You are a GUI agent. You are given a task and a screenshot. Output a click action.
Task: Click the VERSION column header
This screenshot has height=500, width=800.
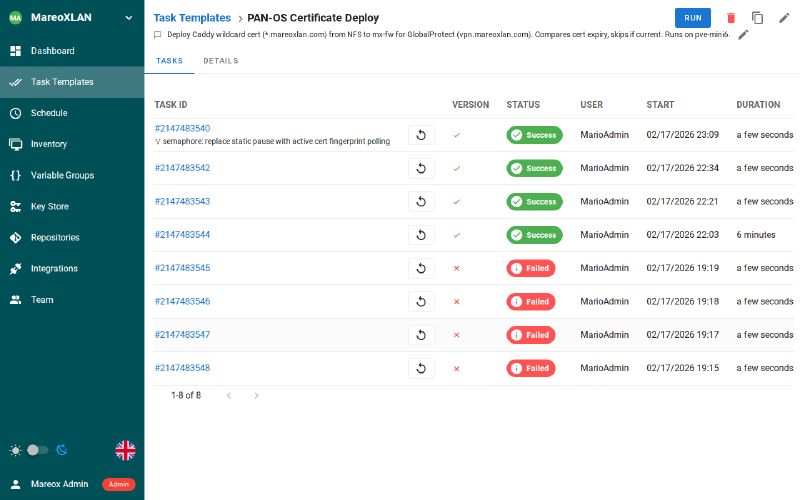click(x=470, y=105)
